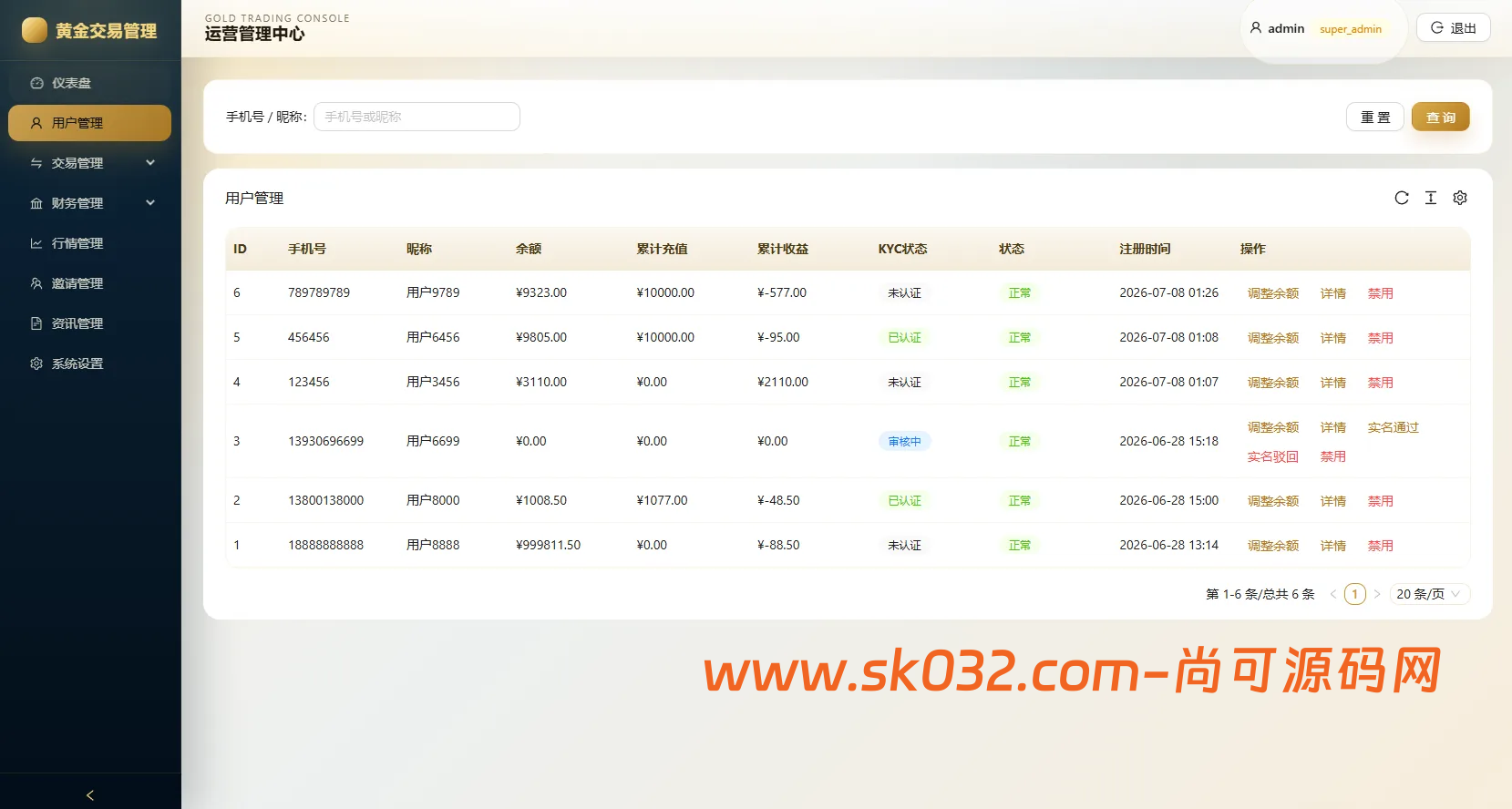
Task: Go to previous page arrow
Action: tap(1332, 594)
